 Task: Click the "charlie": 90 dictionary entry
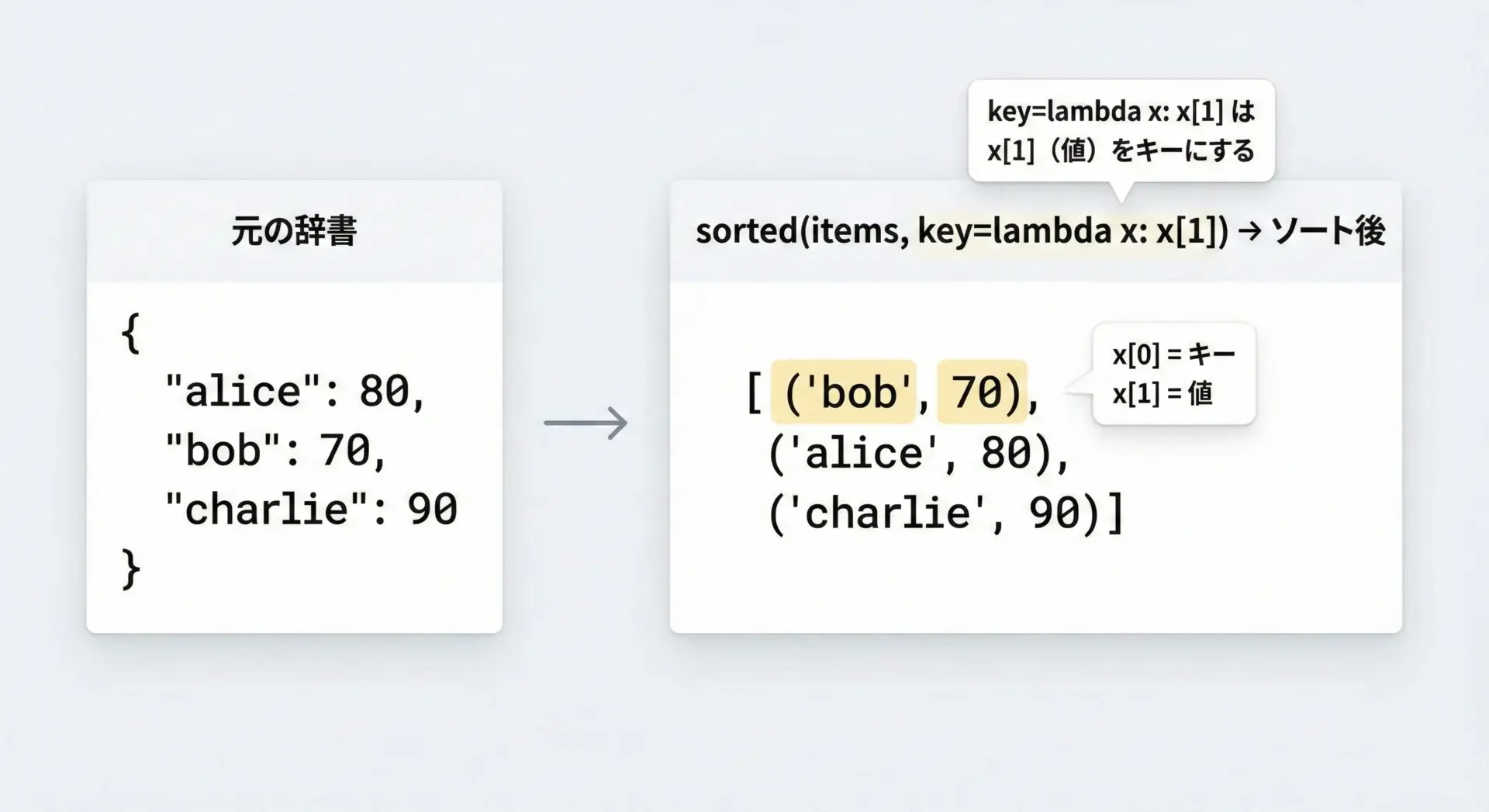[x=311, y=510]
